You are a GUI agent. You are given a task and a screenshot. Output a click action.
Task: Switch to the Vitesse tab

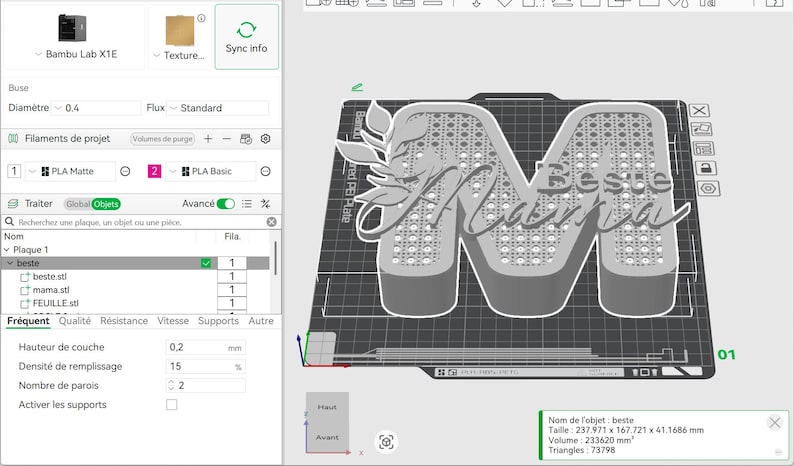click(173, 321)
